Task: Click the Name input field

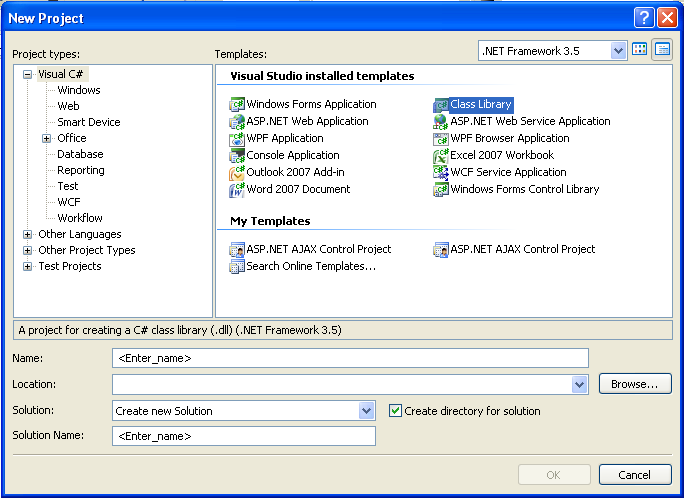Action: click(x=350, y=358)
